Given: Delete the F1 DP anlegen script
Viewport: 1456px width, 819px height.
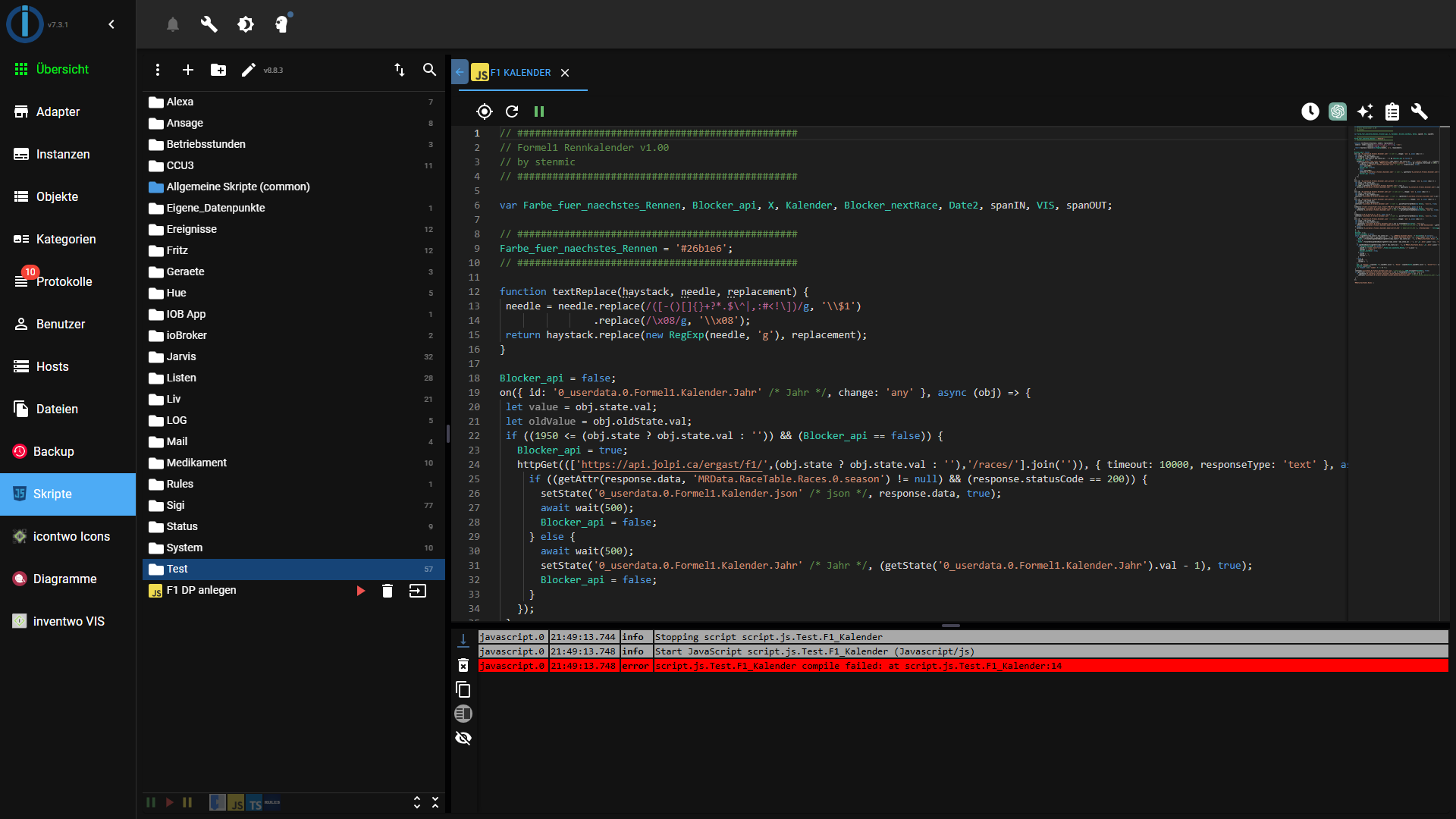Looking at the screenshot, I should pyautogui.click(x=388, y=591).
